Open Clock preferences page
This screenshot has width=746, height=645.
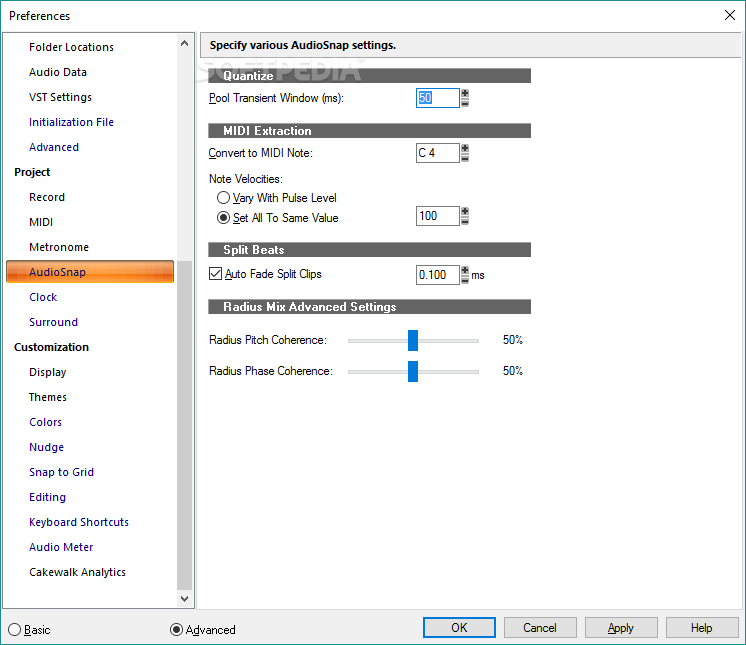pos(43,297)
